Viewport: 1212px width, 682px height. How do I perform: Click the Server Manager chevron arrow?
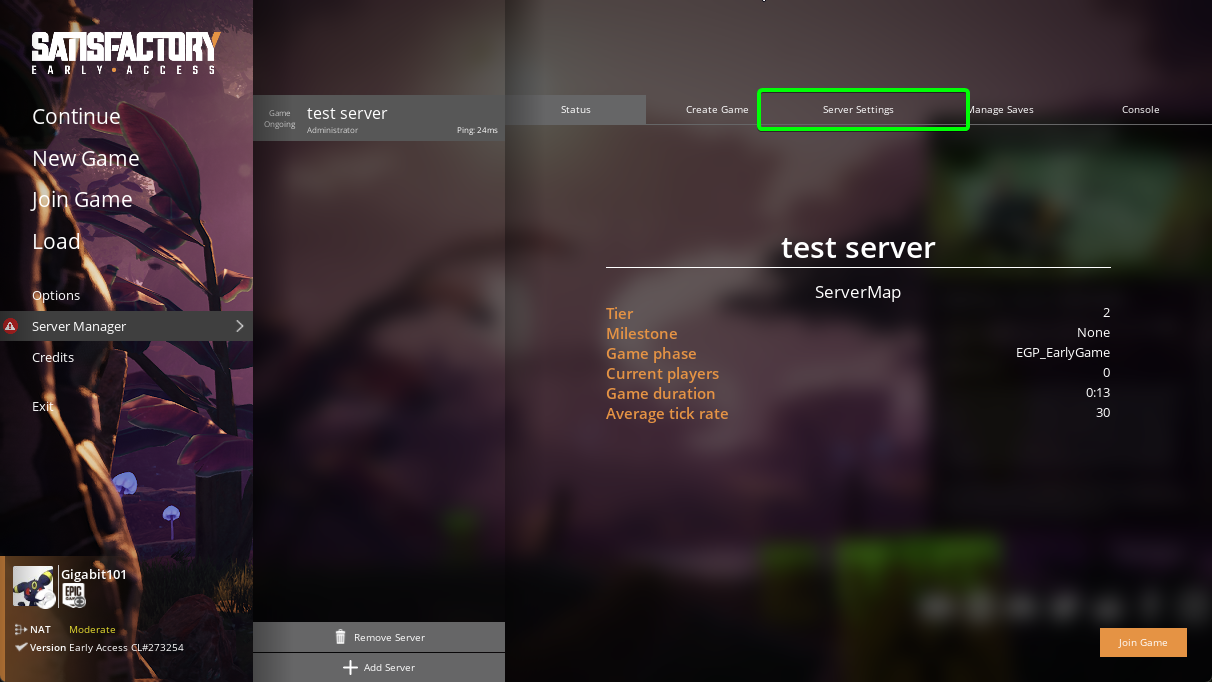point(240,326)
